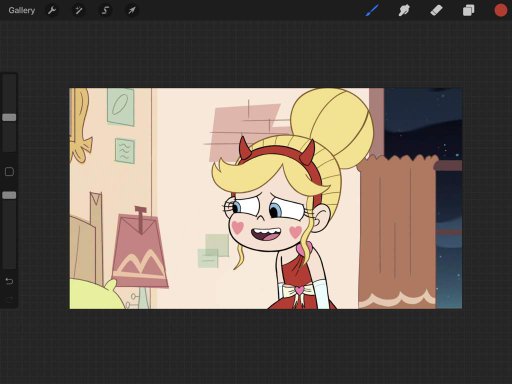Screen dimensions: 512x384
Task: Click the brush size slider handle
Action: 9,117
